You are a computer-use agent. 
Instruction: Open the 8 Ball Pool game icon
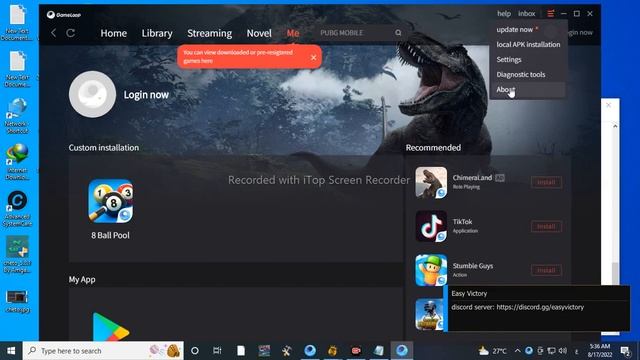coord(111,201)
